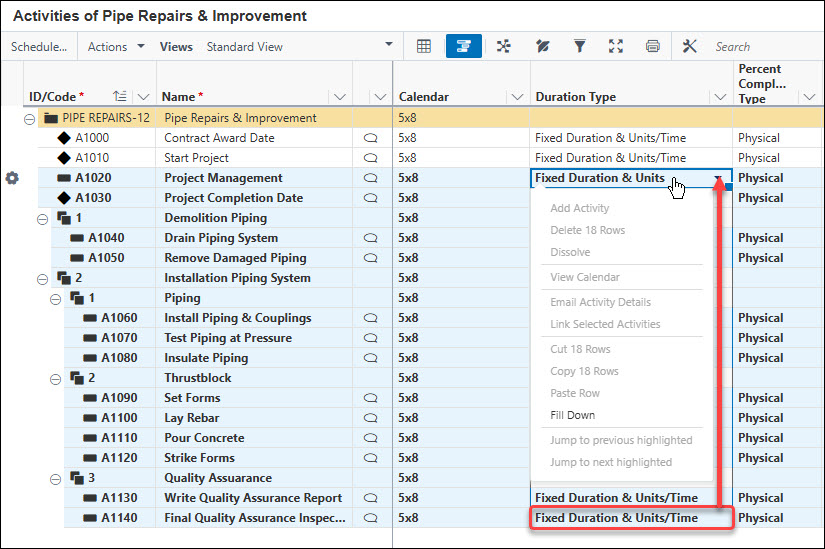Collapse the Piping WBS group
The height and width of the screenshot is (549, 825).
(55, 300)
